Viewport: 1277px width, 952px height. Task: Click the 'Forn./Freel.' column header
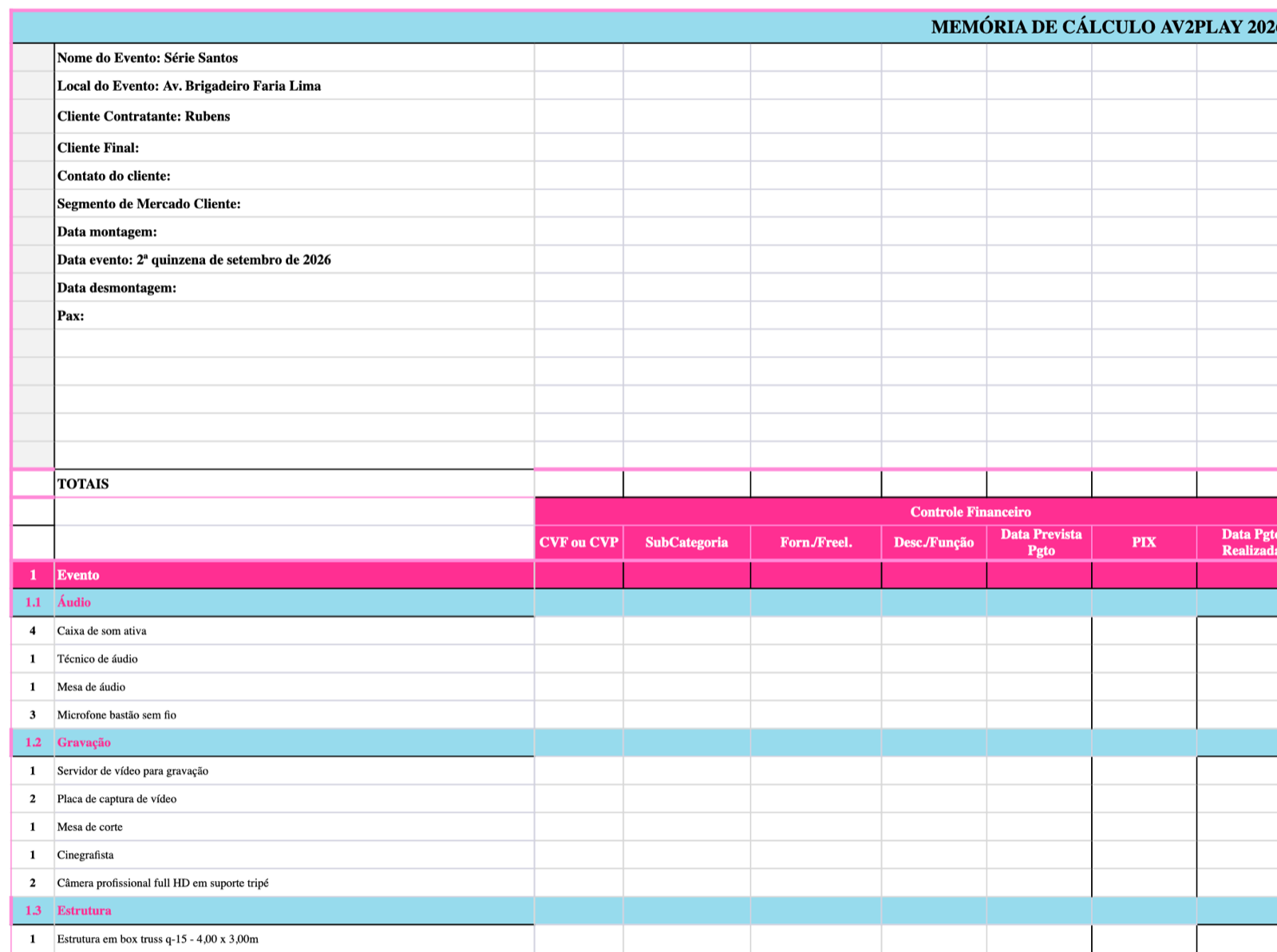[816, 543]
